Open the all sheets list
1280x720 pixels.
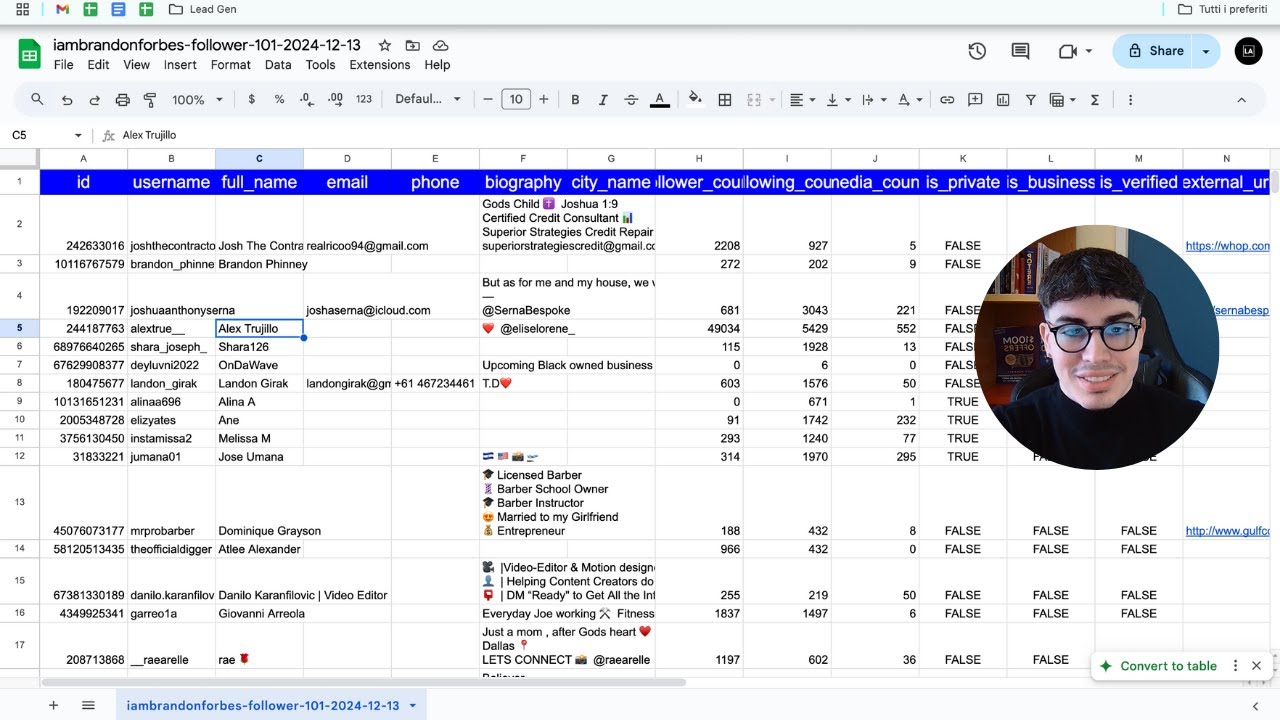click(x=88, y=705)
